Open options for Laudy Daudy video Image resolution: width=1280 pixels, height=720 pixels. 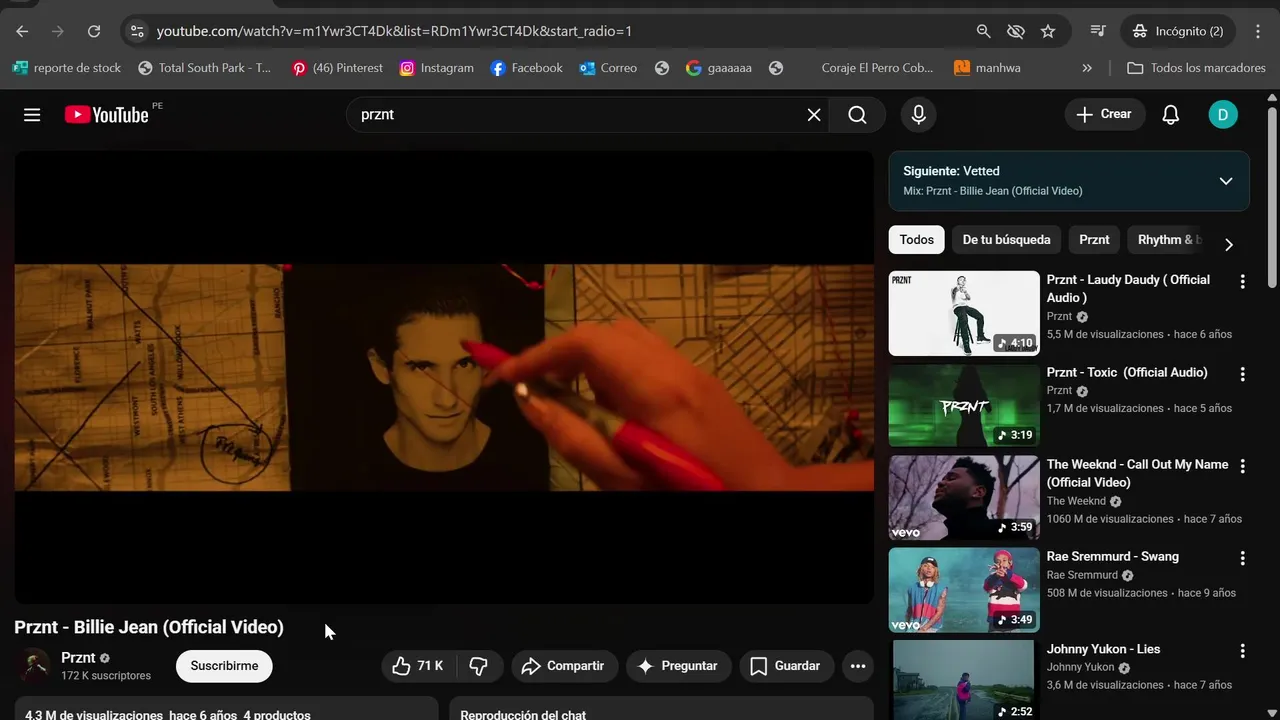1243,282
